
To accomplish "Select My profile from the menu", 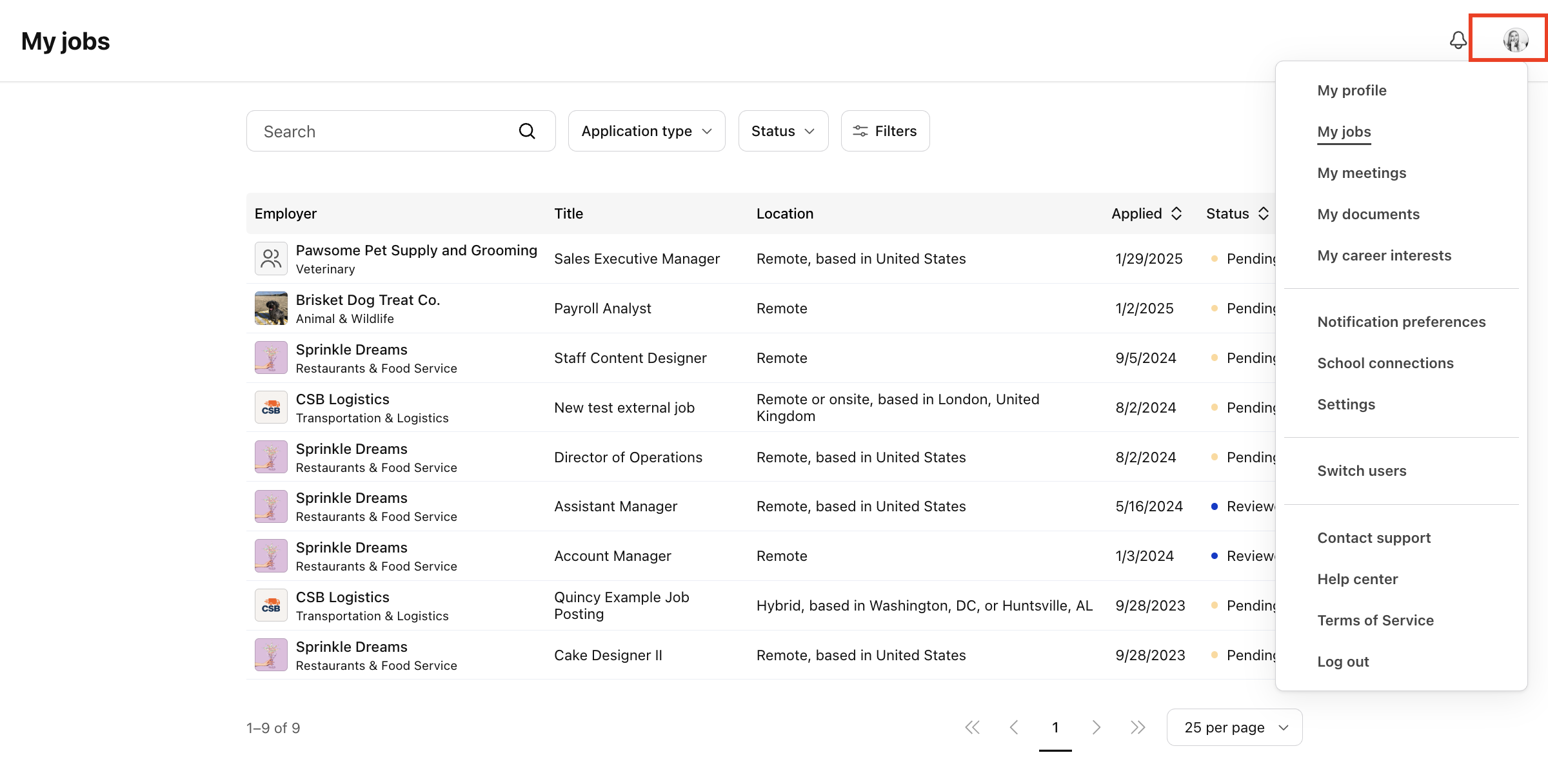I will point(1352,90).
